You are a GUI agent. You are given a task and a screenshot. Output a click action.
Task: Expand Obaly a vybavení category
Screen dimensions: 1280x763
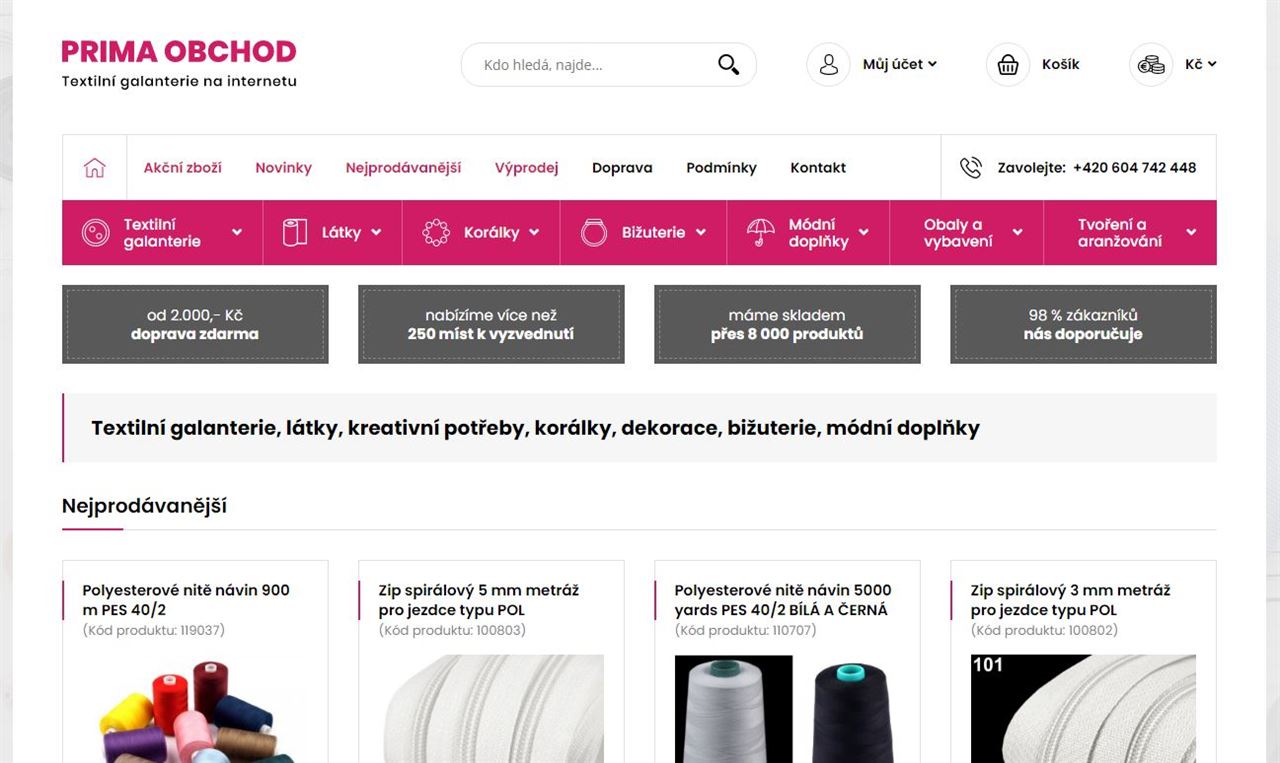[966, 233]
